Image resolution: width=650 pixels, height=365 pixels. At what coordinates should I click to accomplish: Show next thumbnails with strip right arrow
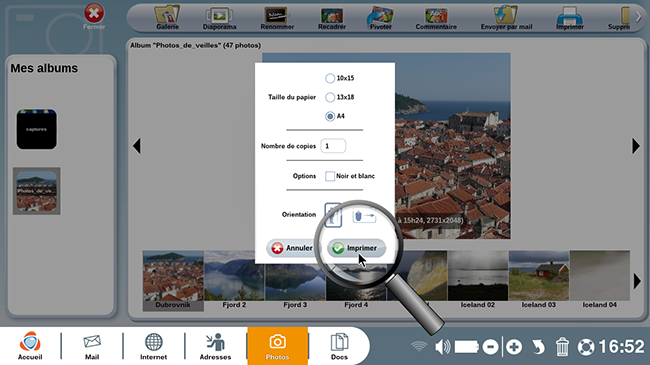click(637, 281)
